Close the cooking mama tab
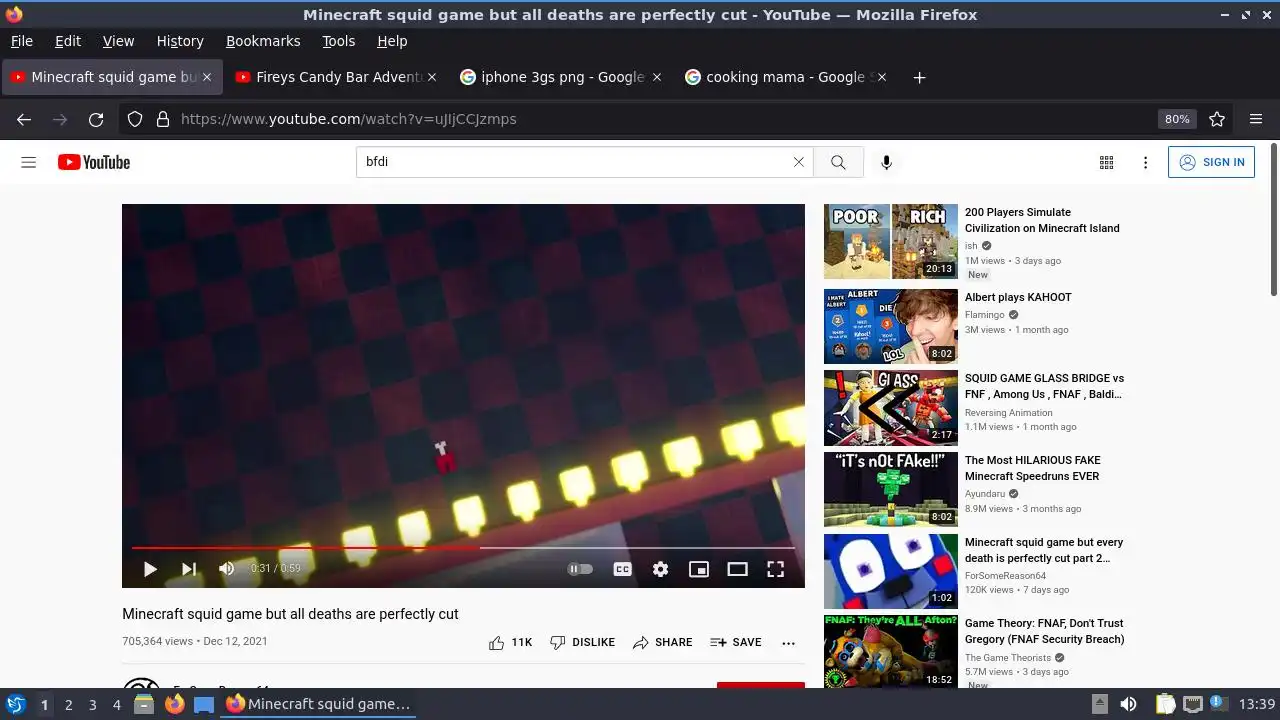Viewport: 1280px width, 720px height. coord(882,77)
